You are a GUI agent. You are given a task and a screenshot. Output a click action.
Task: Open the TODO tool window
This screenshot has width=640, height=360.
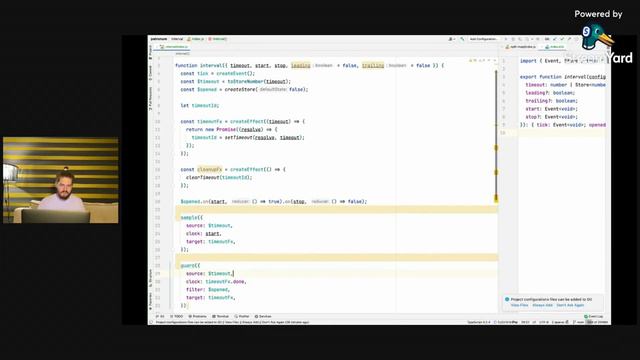click(177, 316)
